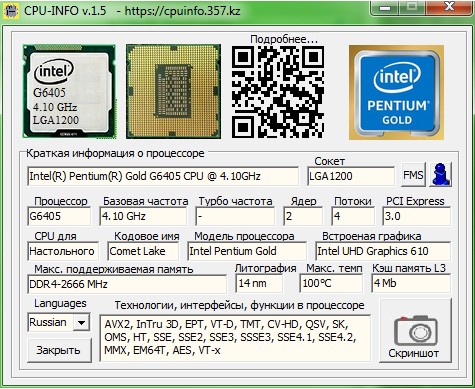This screenshot has height=389, width=475.
Task: Open the Languages dropdown arrow
Action: click(x=82, y=322)
